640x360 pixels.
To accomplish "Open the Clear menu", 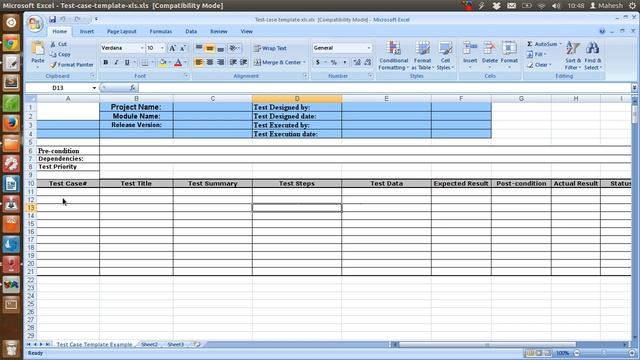I will pos(539,65).
